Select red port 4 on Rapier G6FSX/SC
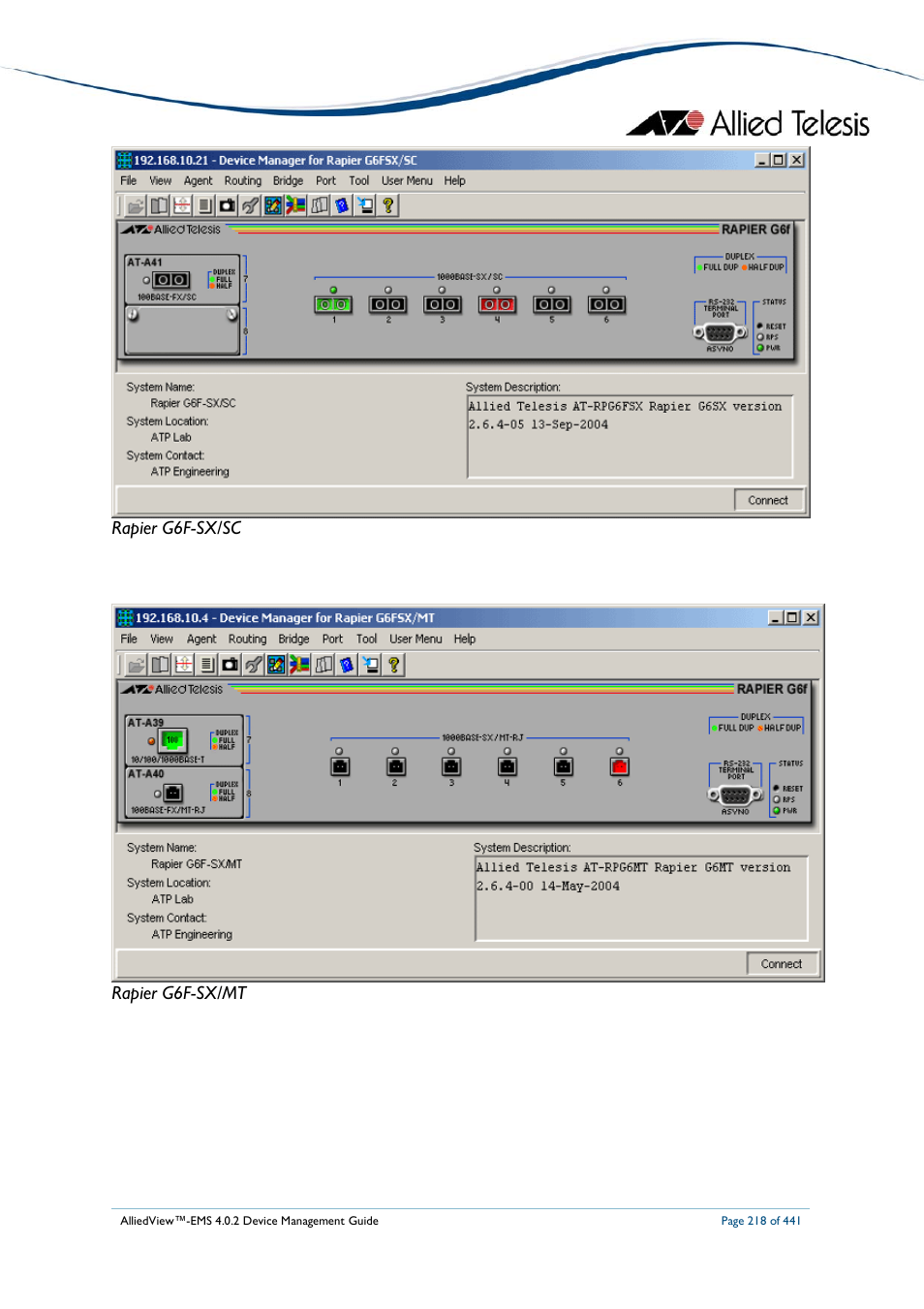Screen dimensions: 924x1309 pos(497,304)
